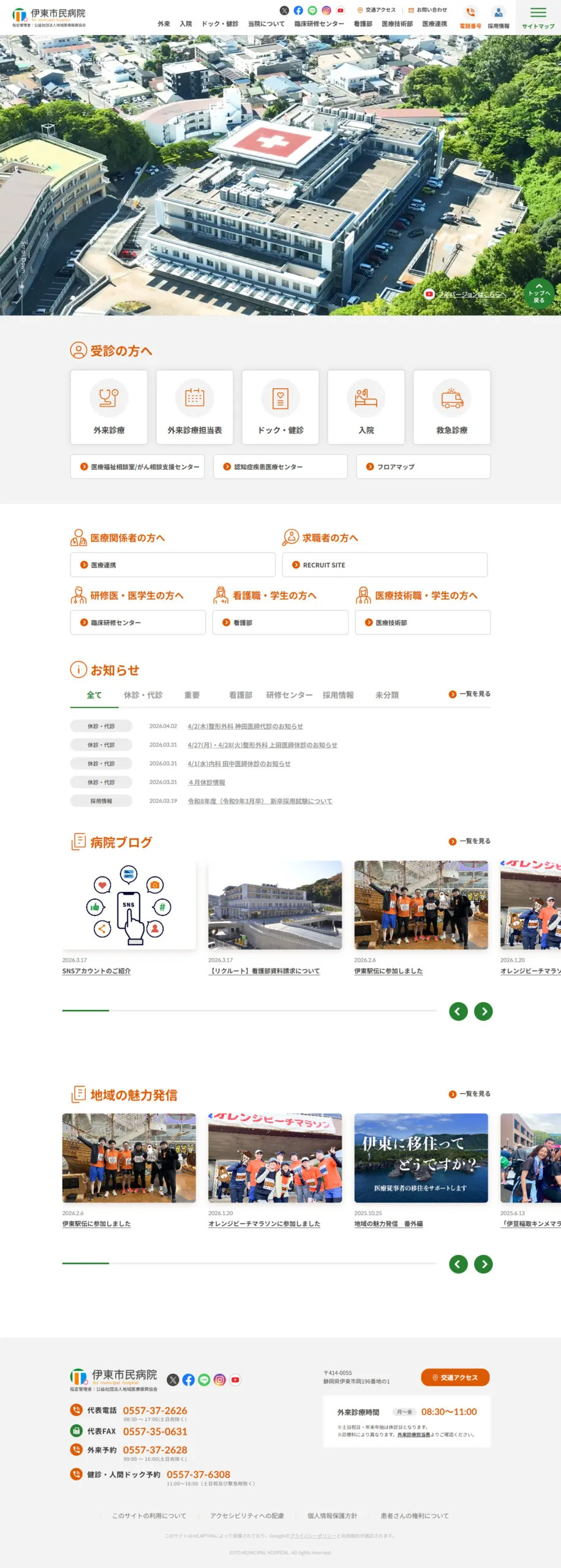Click 一覧を見る beside お知らせ tabs
Screen dimensions: 561x1568
click(470, 694)
